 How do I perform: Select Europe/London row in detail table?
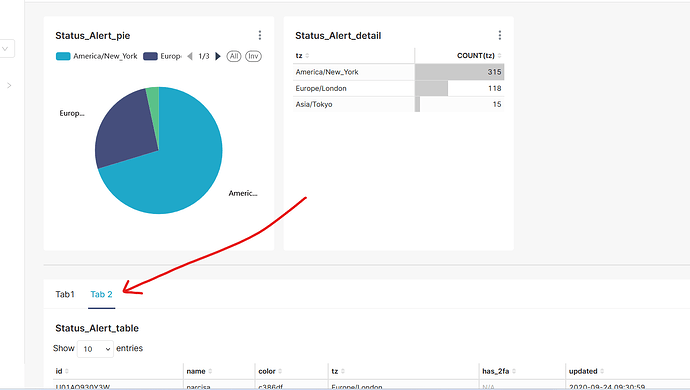click(x=398, y=88)
